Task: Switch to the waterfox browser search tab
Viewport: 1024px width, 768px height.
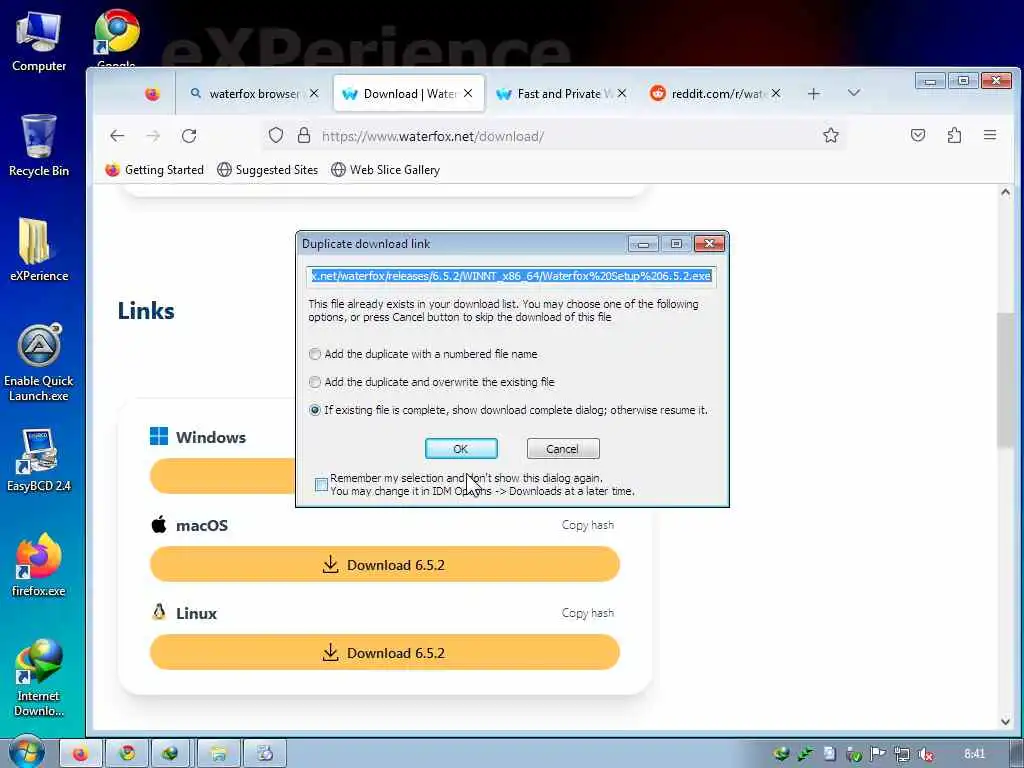Action: pos(253,93)
